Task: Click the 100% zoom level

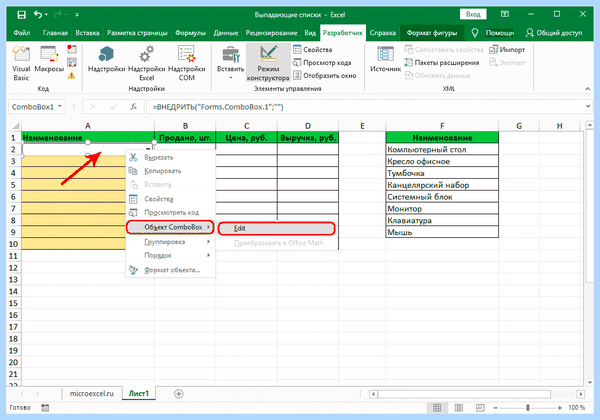Action: [x=576, y=408]
